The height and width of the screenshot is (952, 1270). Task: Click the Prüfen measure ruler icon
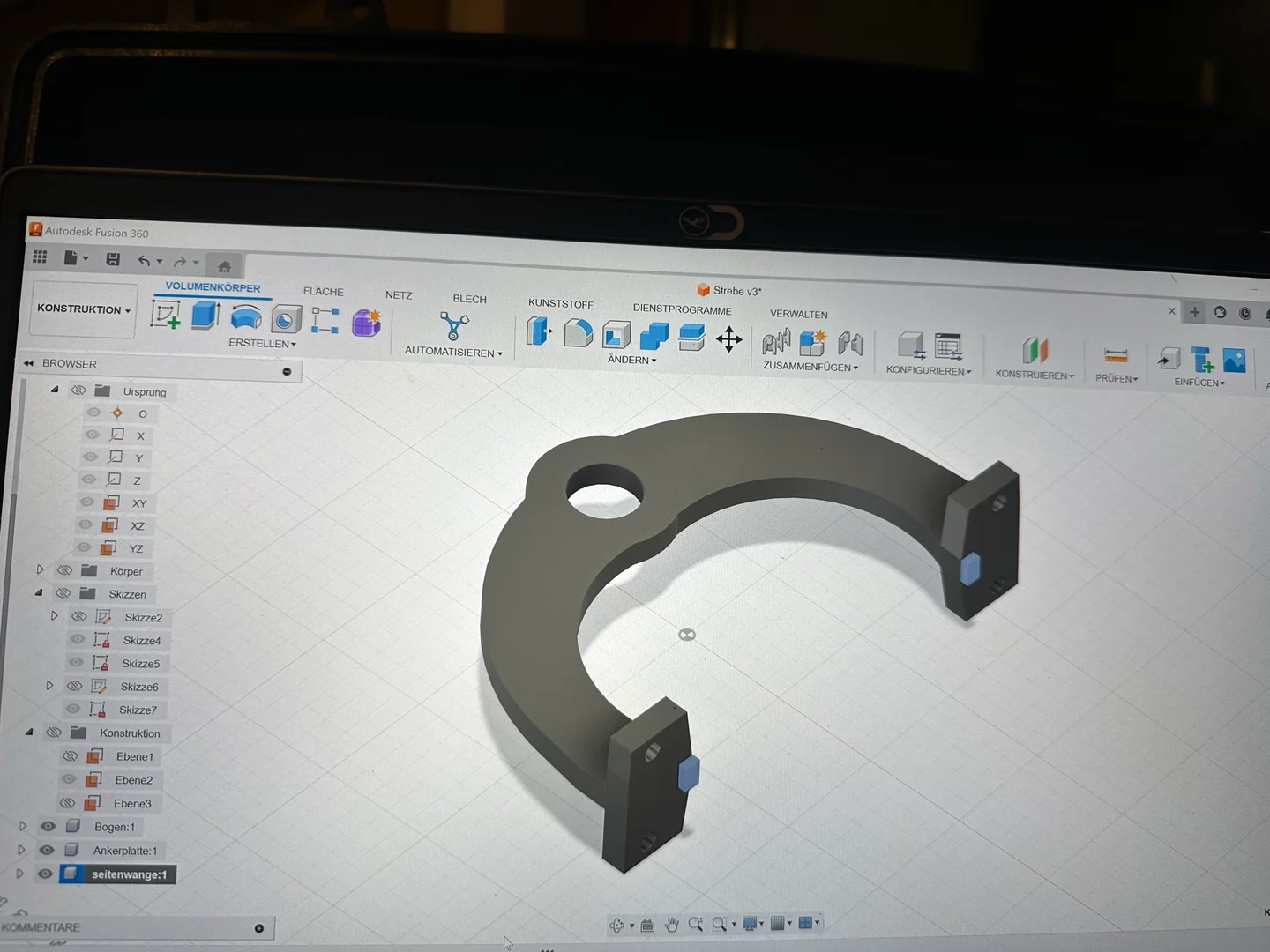tap(1116, 356)
